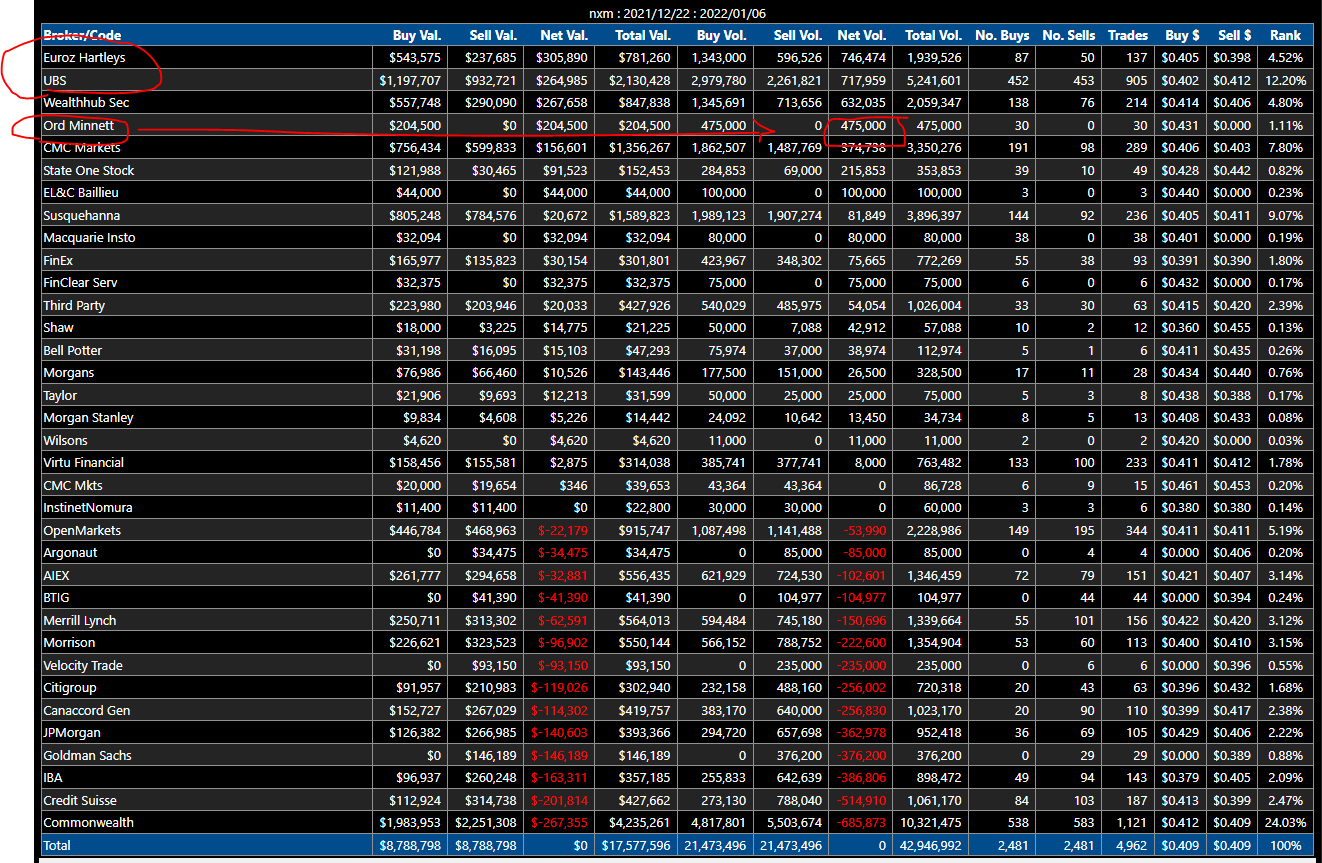This screenshot has height=863, width=1322.
Task: Select the Wilsons broker name
Action: pos(65,440)
